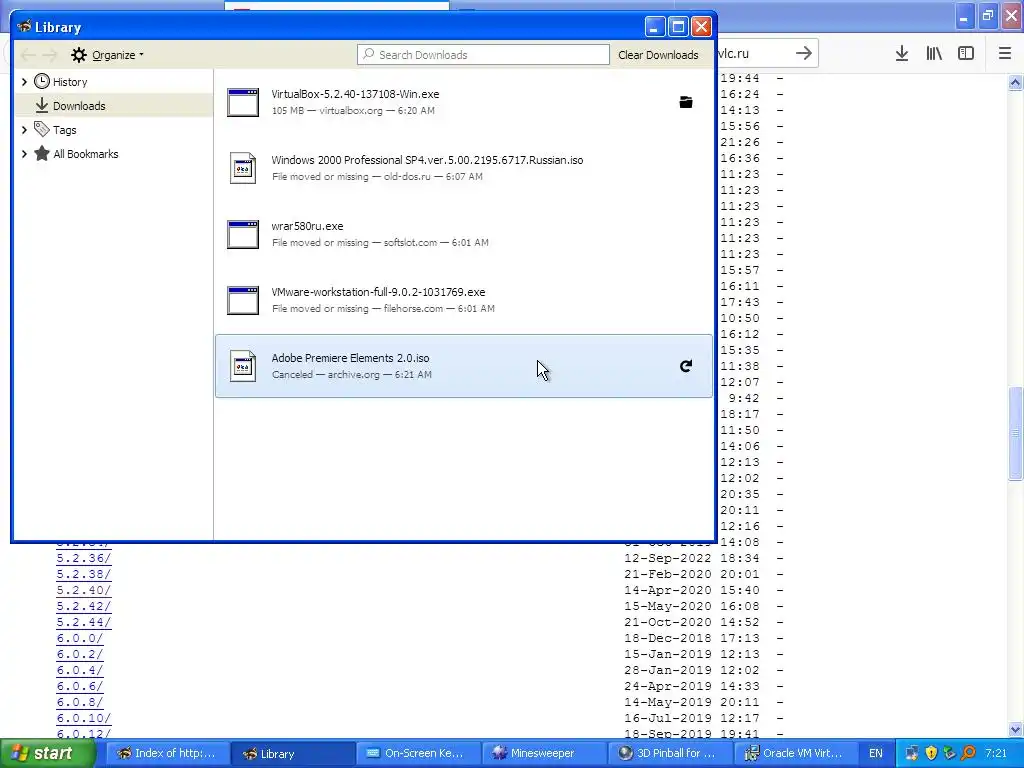1024x768 pixels.
Task: Switch to Oracle VM VirtualBox taskbar item
Action: point(795,753)
